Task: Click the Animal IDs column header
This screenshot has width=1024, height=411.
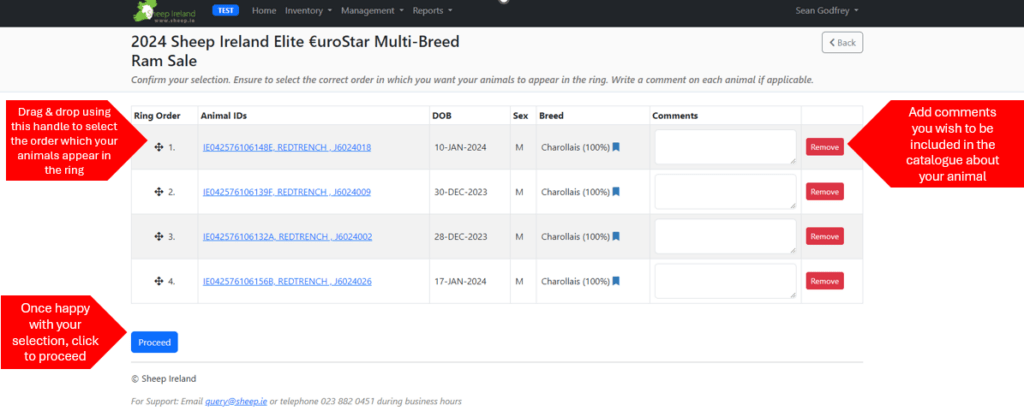Action: click(x=224, y=116)
